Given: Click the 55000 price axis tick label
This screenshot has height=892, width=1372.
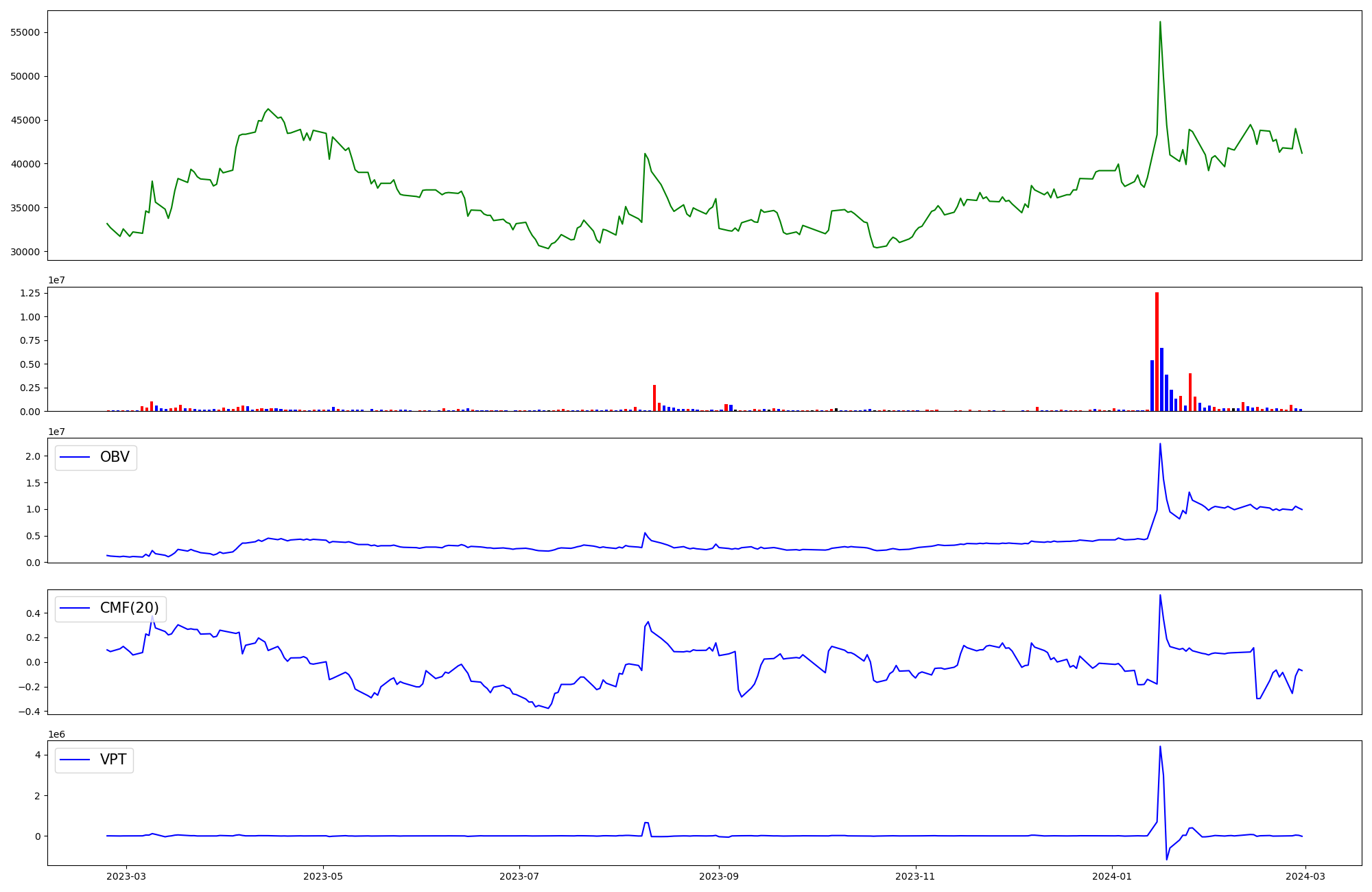Looking at the screenshot, I should click(25, 32).
